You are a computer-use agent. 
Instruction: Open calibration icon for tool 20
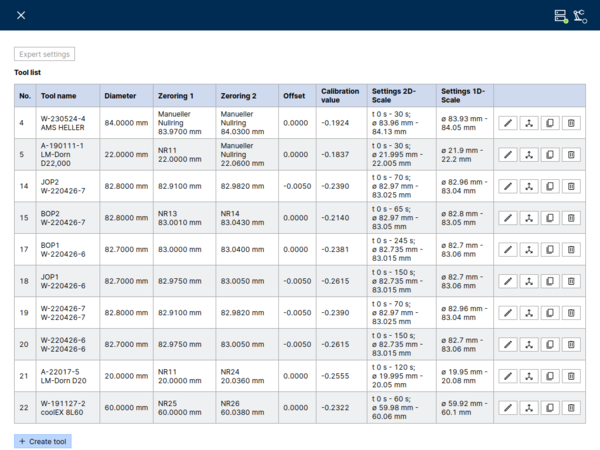pyautogui.click(x=529, y=344)
